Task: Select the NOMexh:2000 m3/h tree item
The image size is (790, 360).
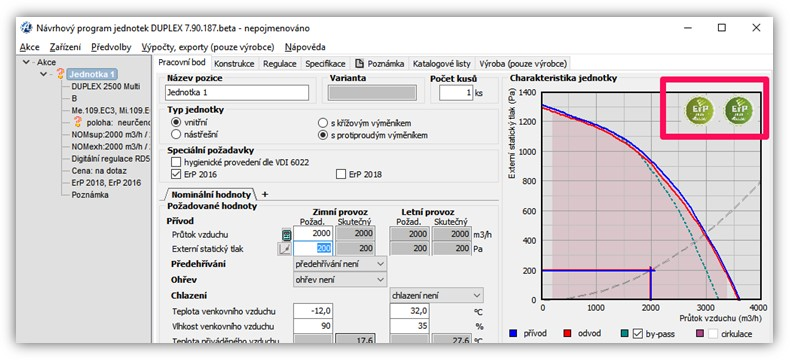Action: [x=111, y=147]
